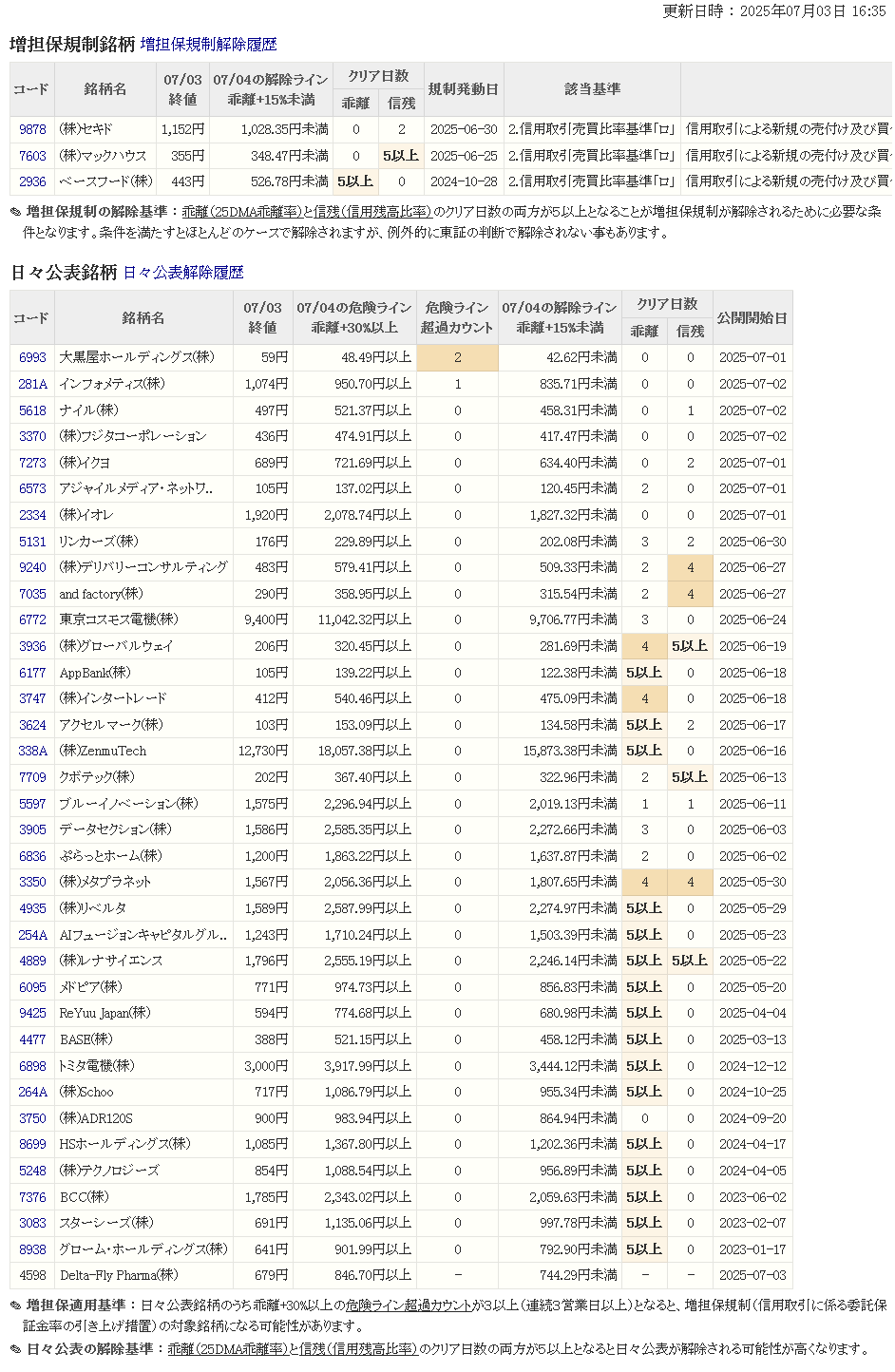Image resolution: width=895 pixels, height=1372 pixels.
Task: Open stock code 6177 link
Action: [x=32, y=673]
